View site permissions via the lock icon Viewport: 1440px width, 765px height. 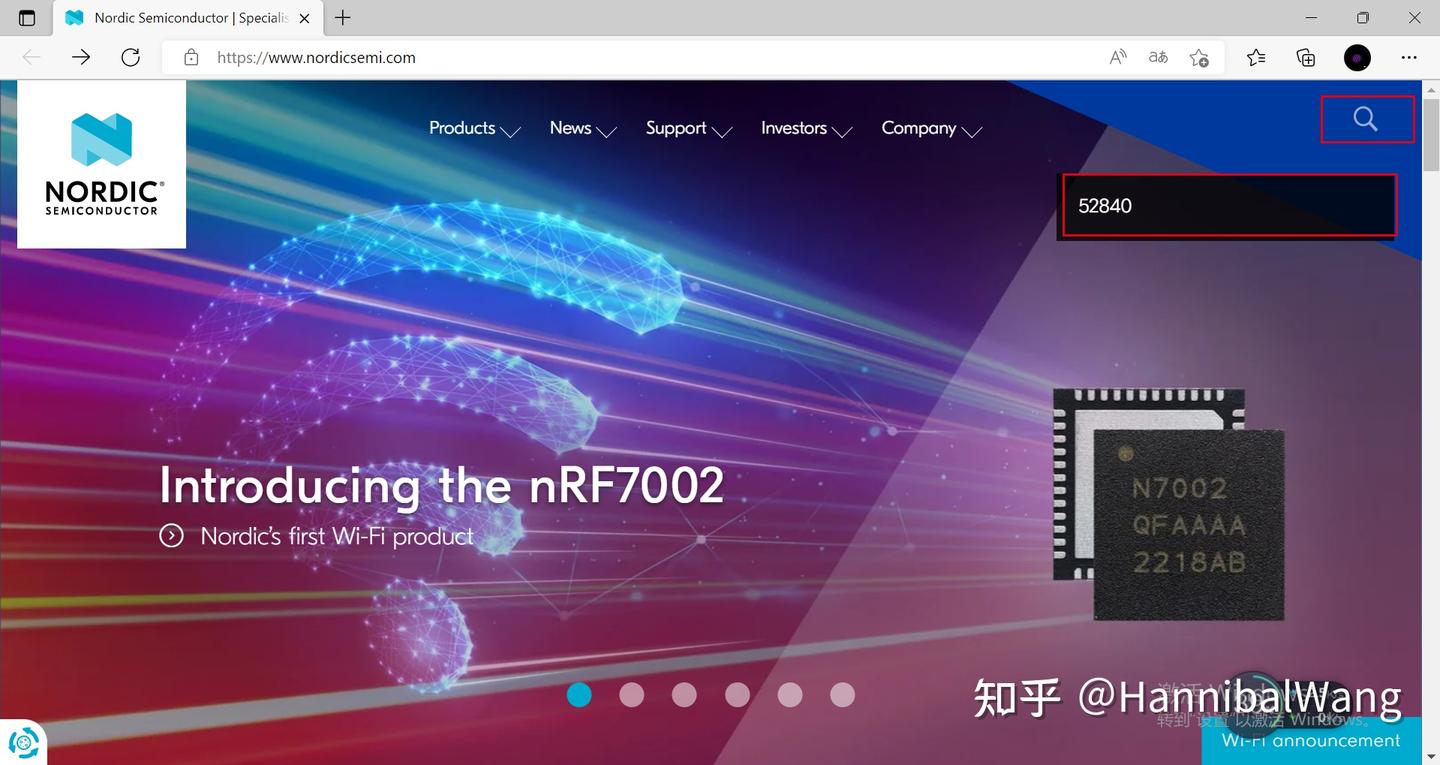click(x=191, y=57)
